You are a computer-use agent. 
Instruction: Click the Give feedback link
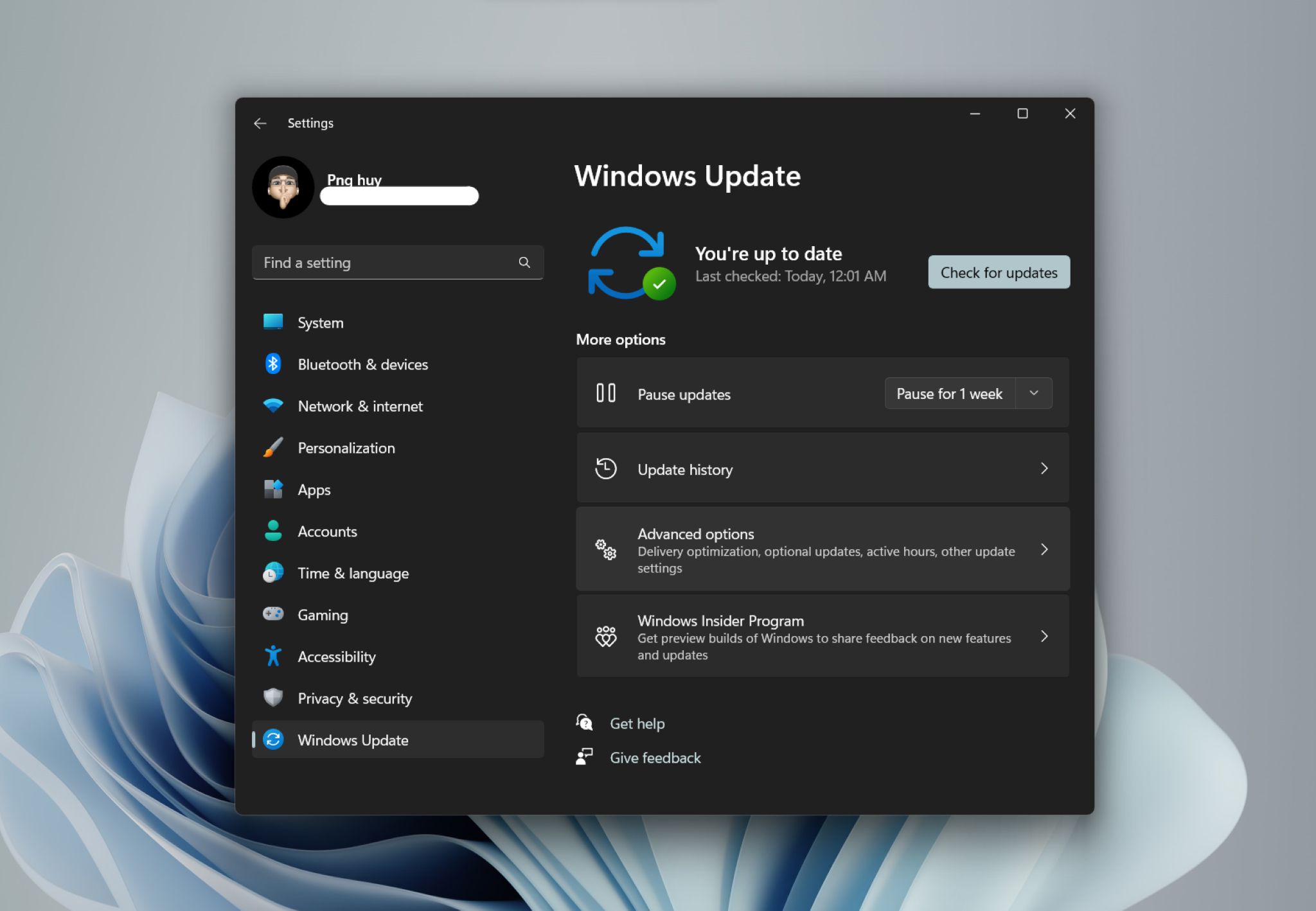point(655,757)
